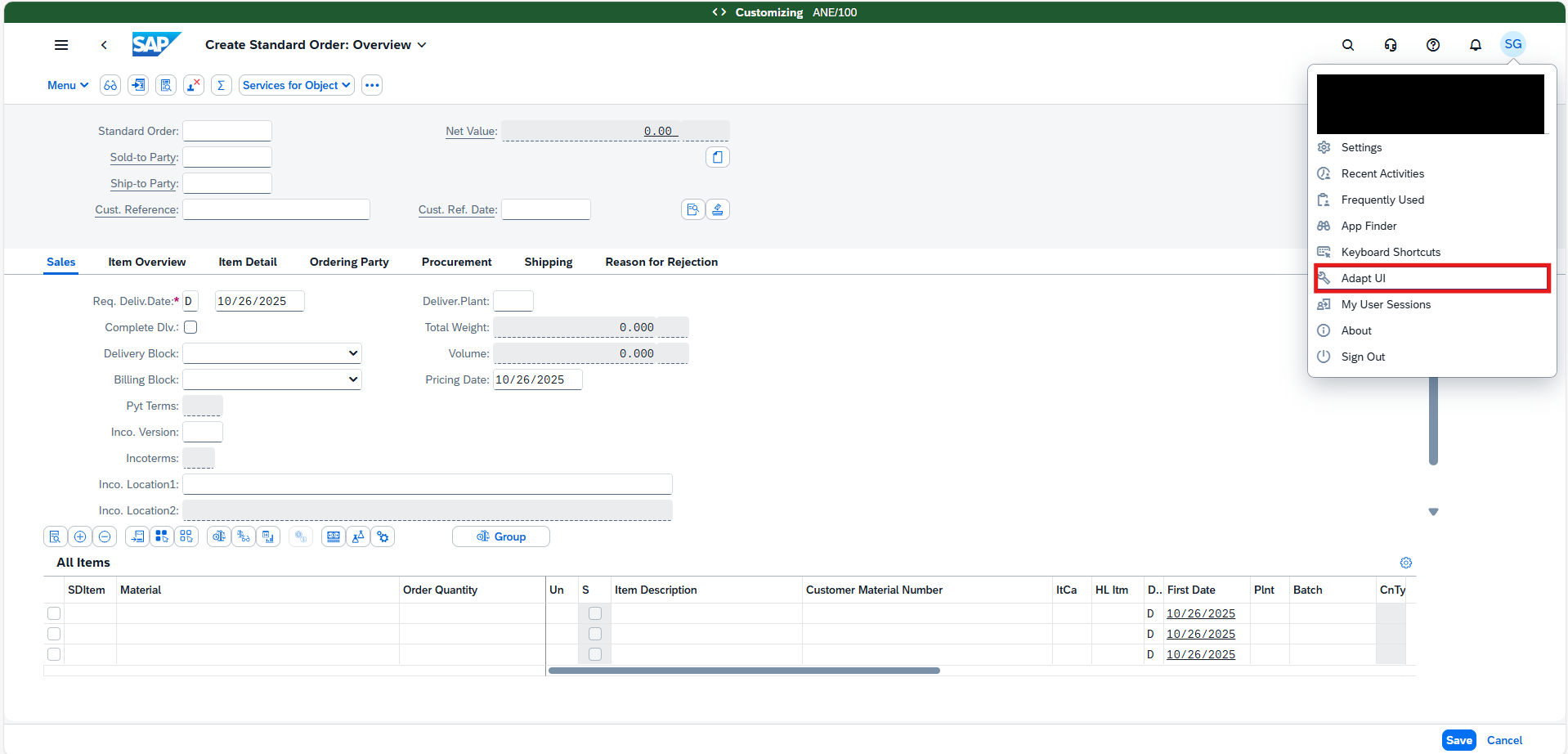Viewport: 1568px width, 754px height.
Task: Click the horizontal scrollbar below All Items
Action: (x=743, y=670)
